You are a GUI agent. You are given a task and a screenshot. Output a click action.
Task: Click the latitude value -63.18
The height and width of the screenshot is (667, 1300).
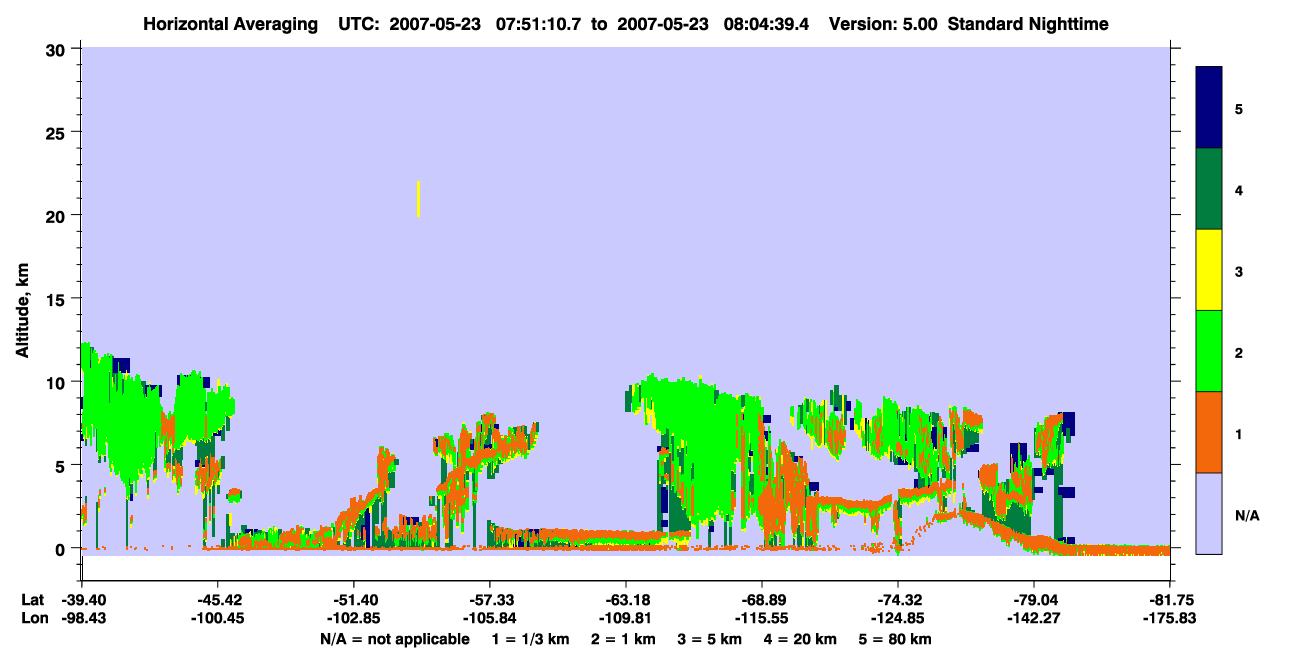pyautogui.click(x=626, y=600)
